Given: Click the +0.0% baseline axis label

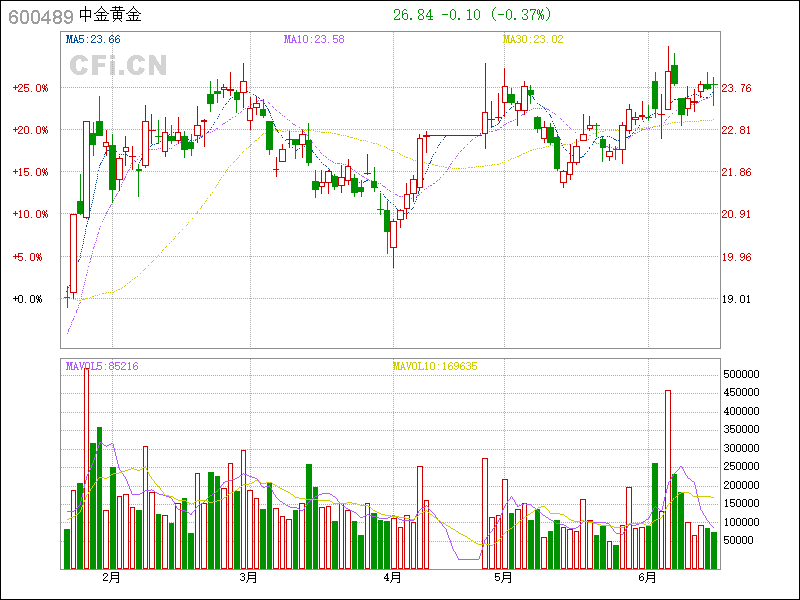Looking at the screenshot, I should click(x=29, y=299).
